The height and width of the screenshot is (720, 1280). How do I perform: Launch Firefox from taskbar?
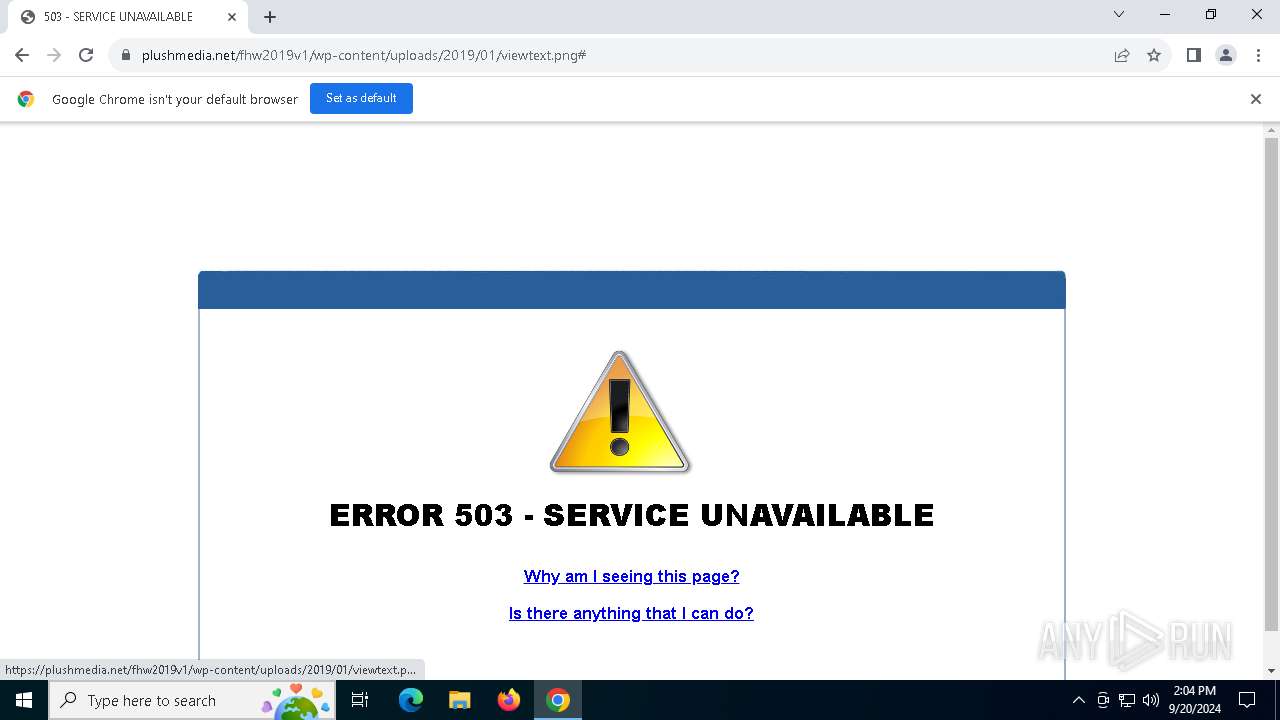(x=509, y=700)
